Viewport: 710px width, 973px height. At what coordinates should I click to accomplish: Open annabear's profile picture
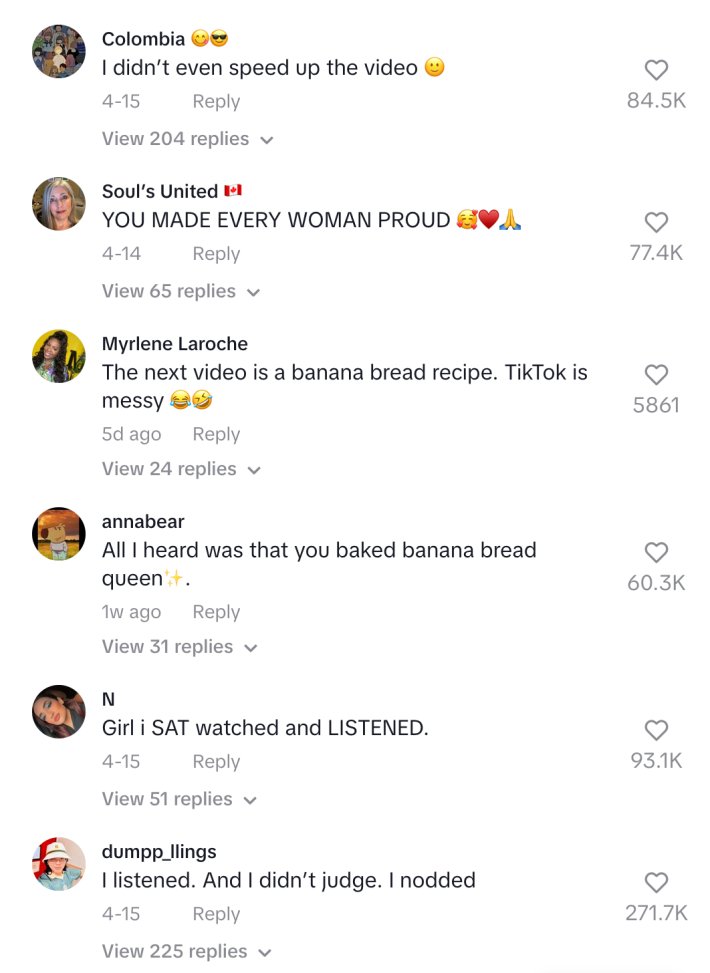(58, 533)
